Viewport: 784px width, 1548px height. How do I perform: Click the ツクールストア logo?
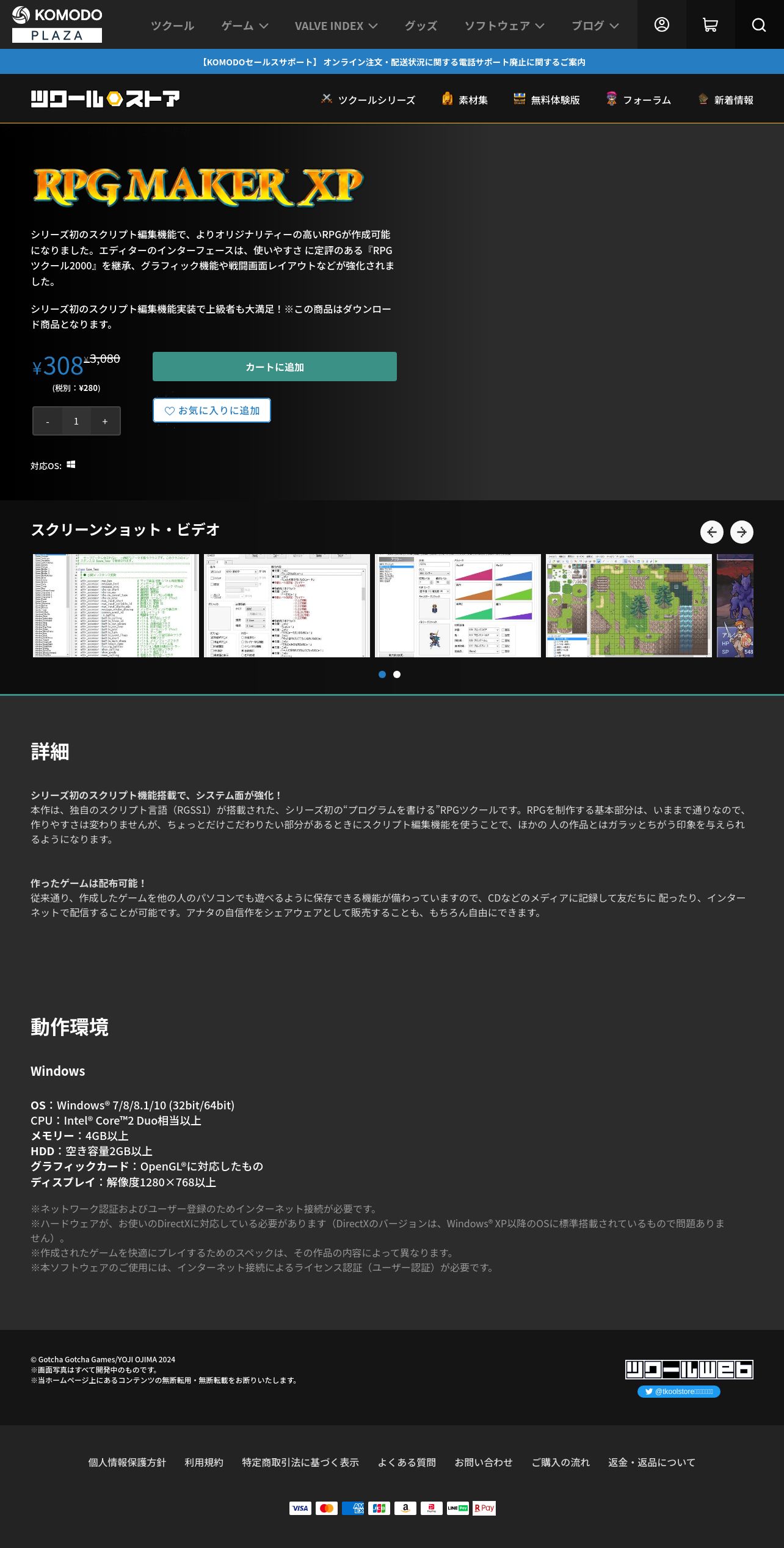tap(105, 98)
